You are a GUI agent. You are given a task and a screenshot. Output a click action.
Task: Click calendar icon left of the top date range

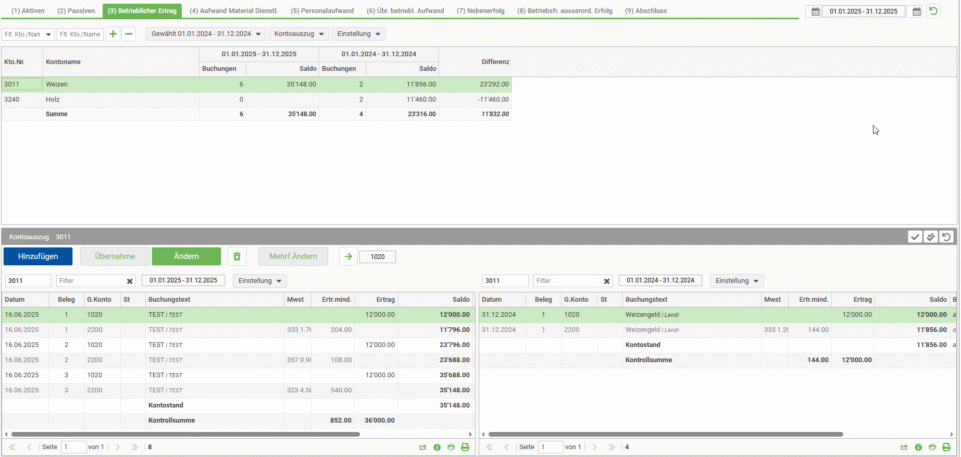(815, 11)
